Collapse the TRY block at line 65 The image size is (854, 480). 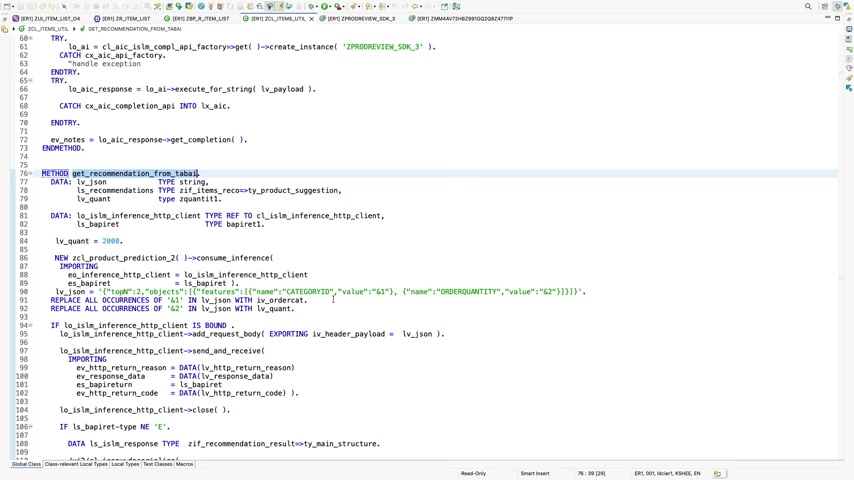click(x=30, y=80)
